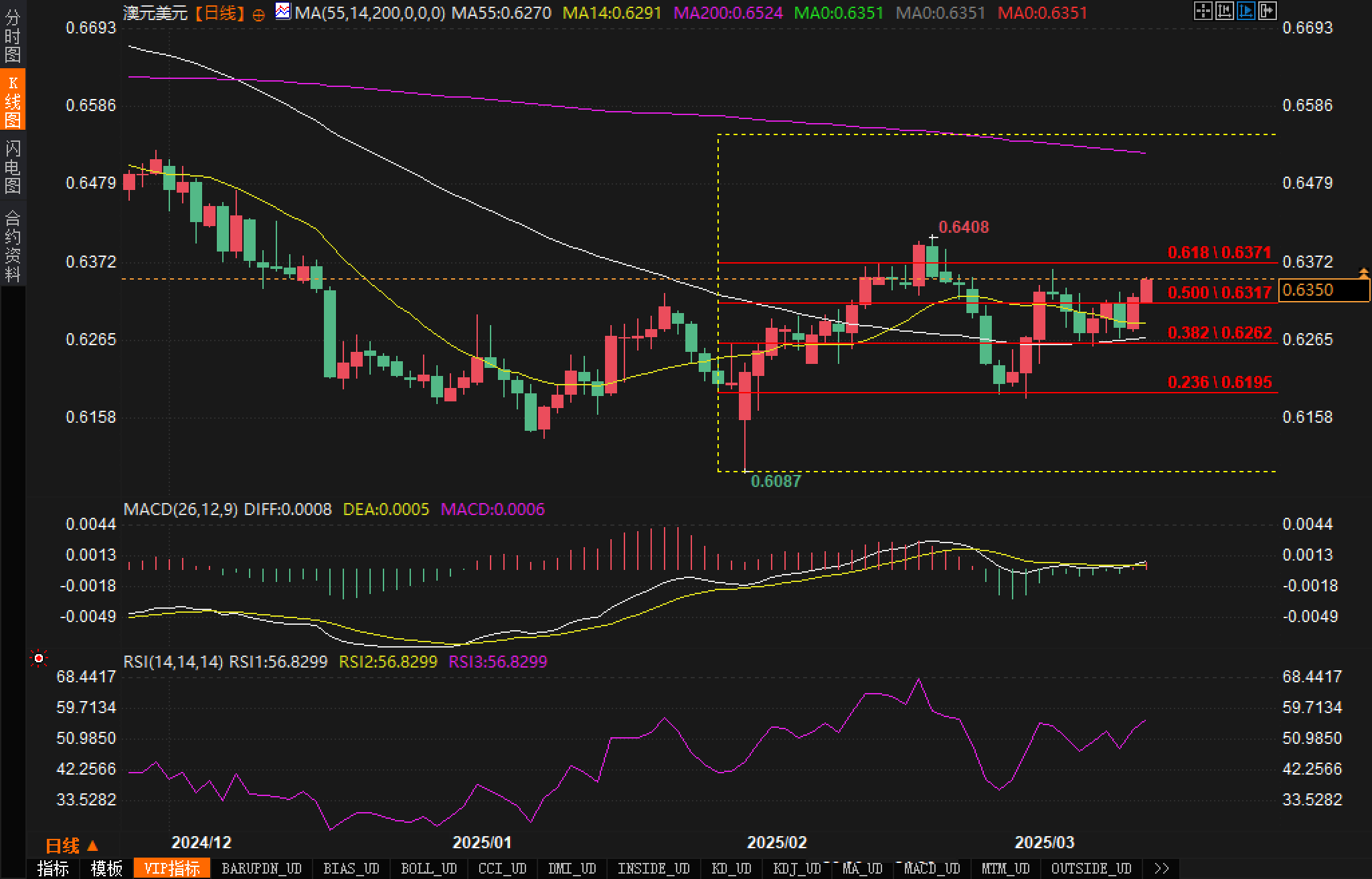Screen dimensions: 1372x879
Task: Open the 日线 period dropdown at bottom left
Action: pos(72,846)
